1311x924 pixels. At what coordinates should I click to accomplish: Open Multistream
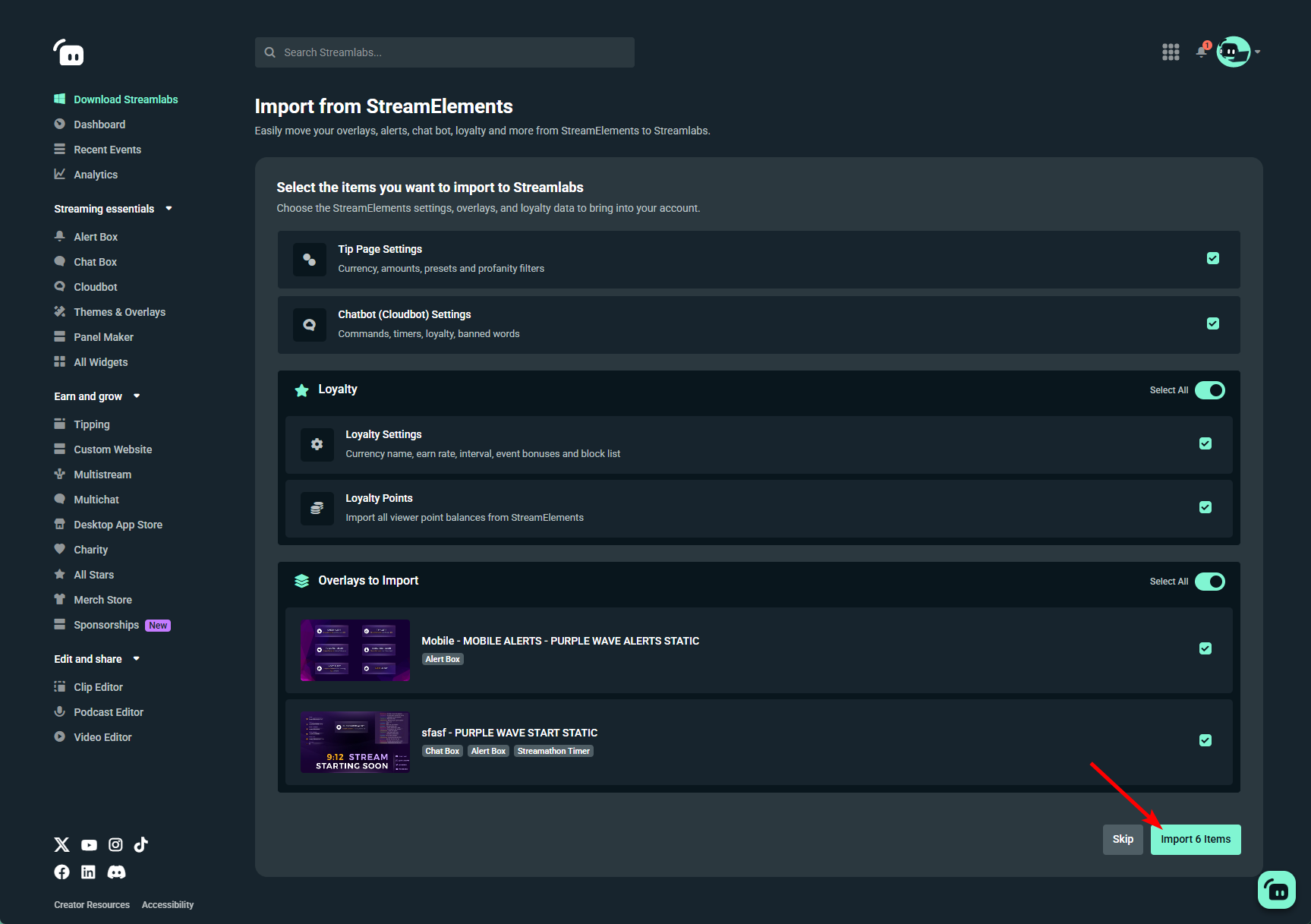(93, 475)
